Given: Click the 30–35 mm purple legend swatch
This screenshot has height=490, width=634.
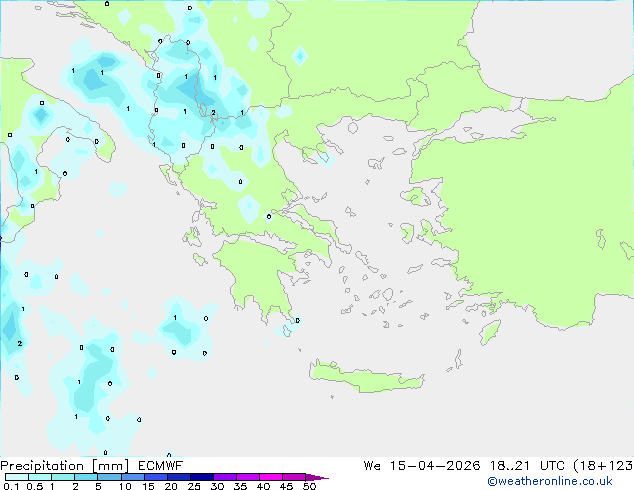Looking at the screenshot, I should point(225,477).
